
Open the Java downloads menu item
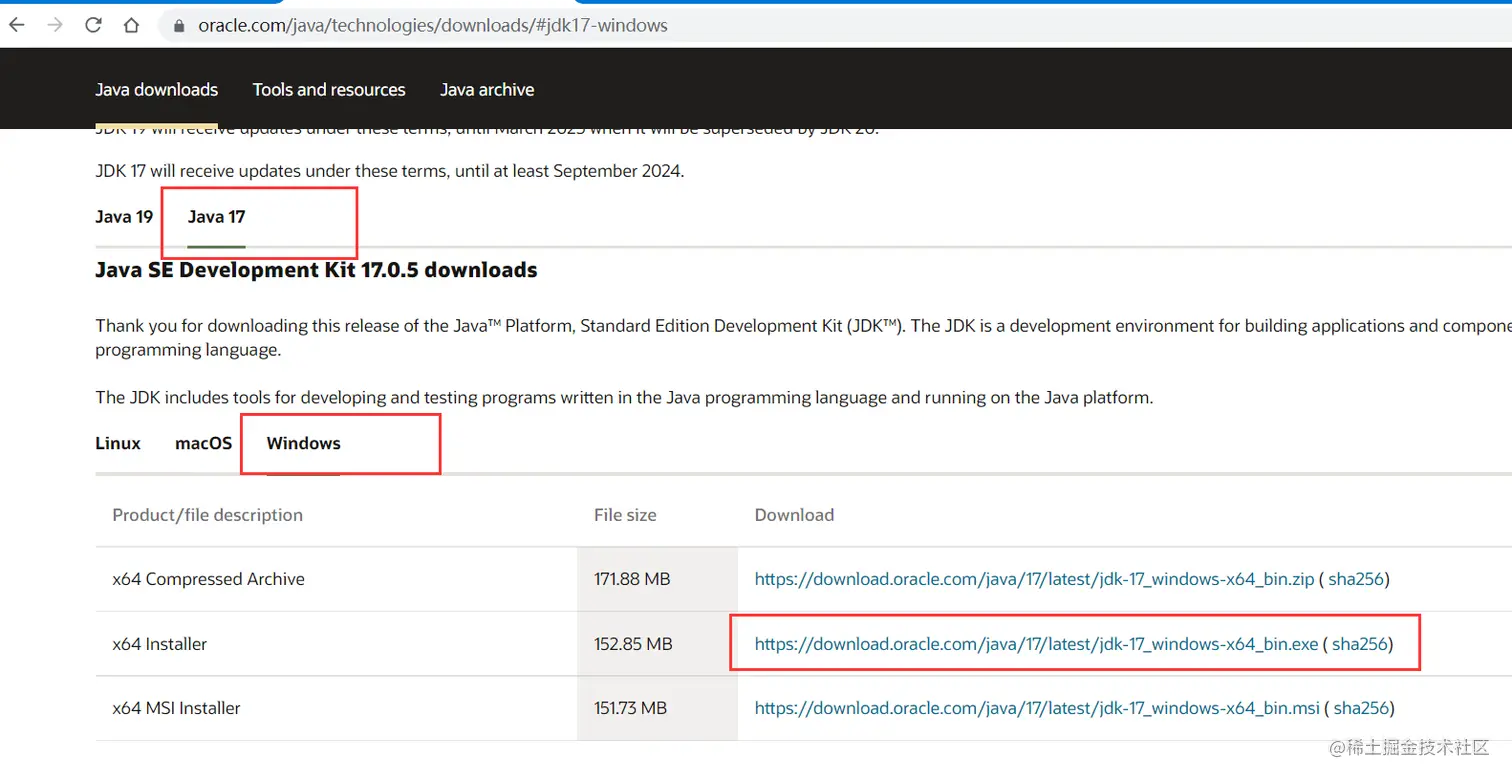(156, 90)
